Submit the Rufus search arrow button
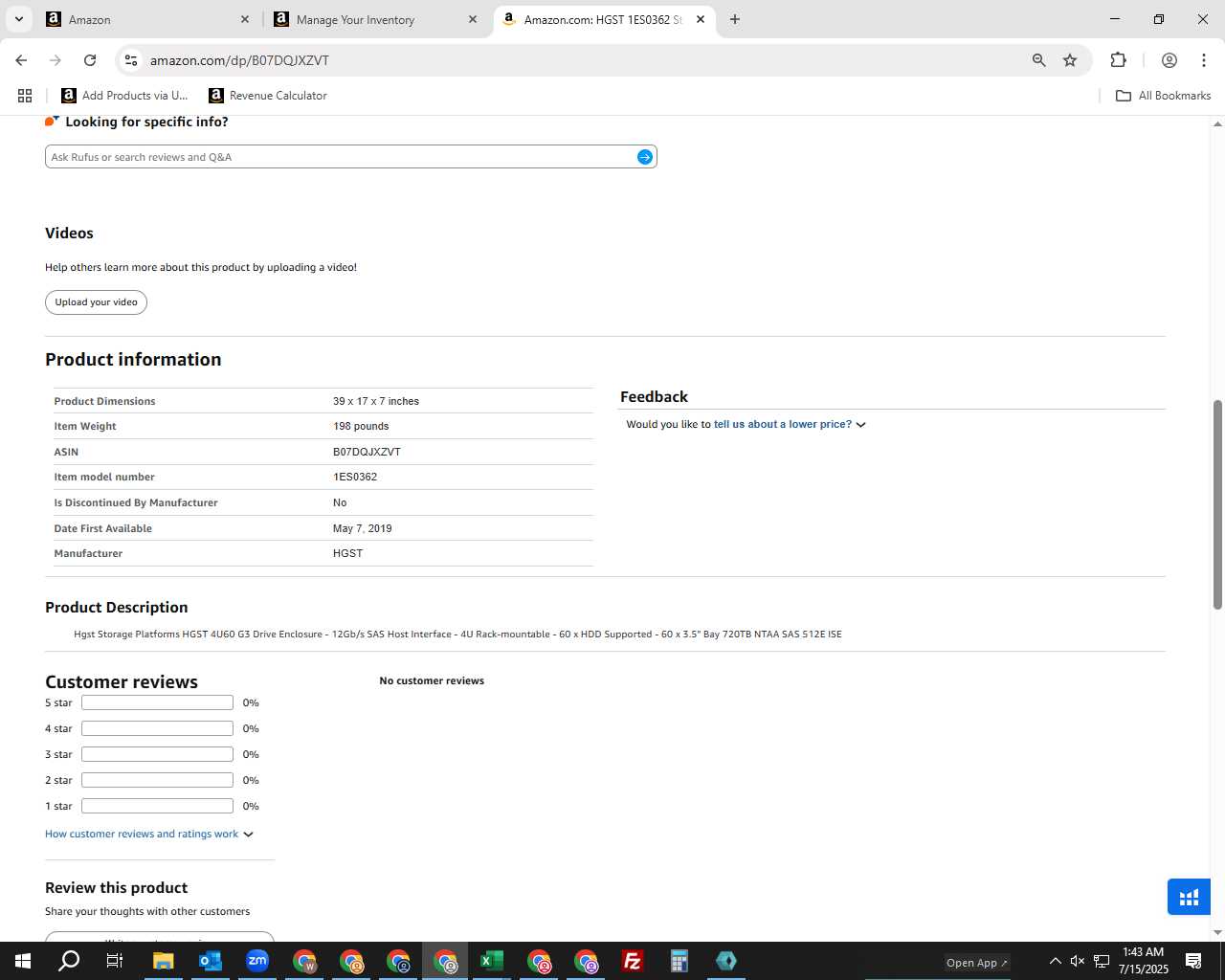Image resolution: width=1225 pixels, height=980 pixels. 645,157
